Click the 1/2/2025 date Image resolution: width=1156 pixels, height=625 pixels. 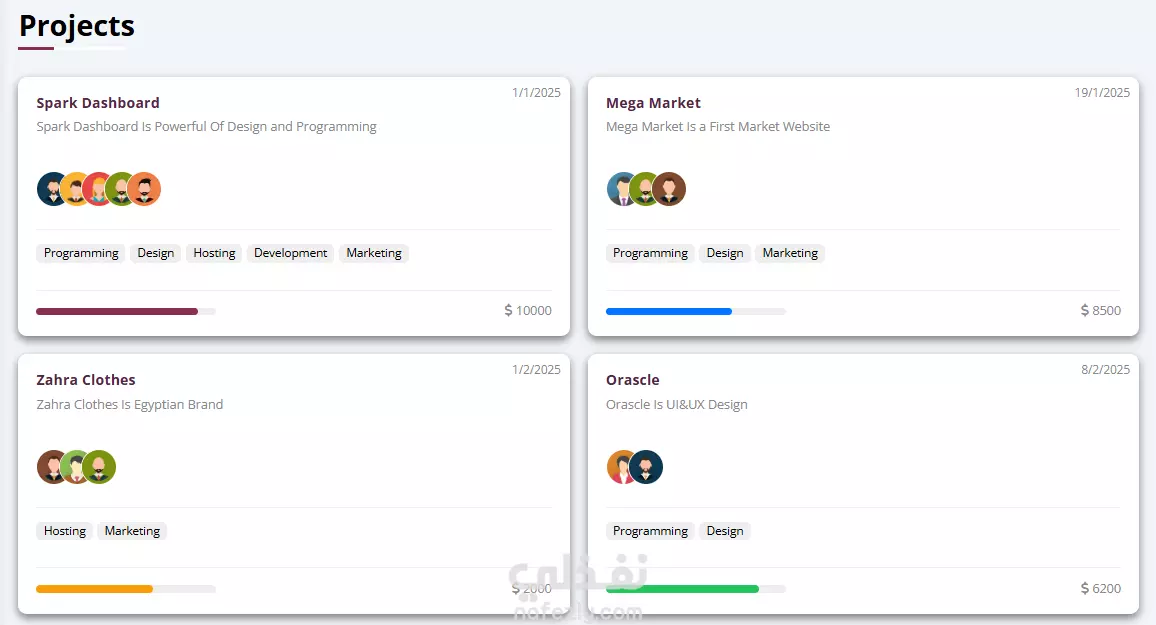536,369
